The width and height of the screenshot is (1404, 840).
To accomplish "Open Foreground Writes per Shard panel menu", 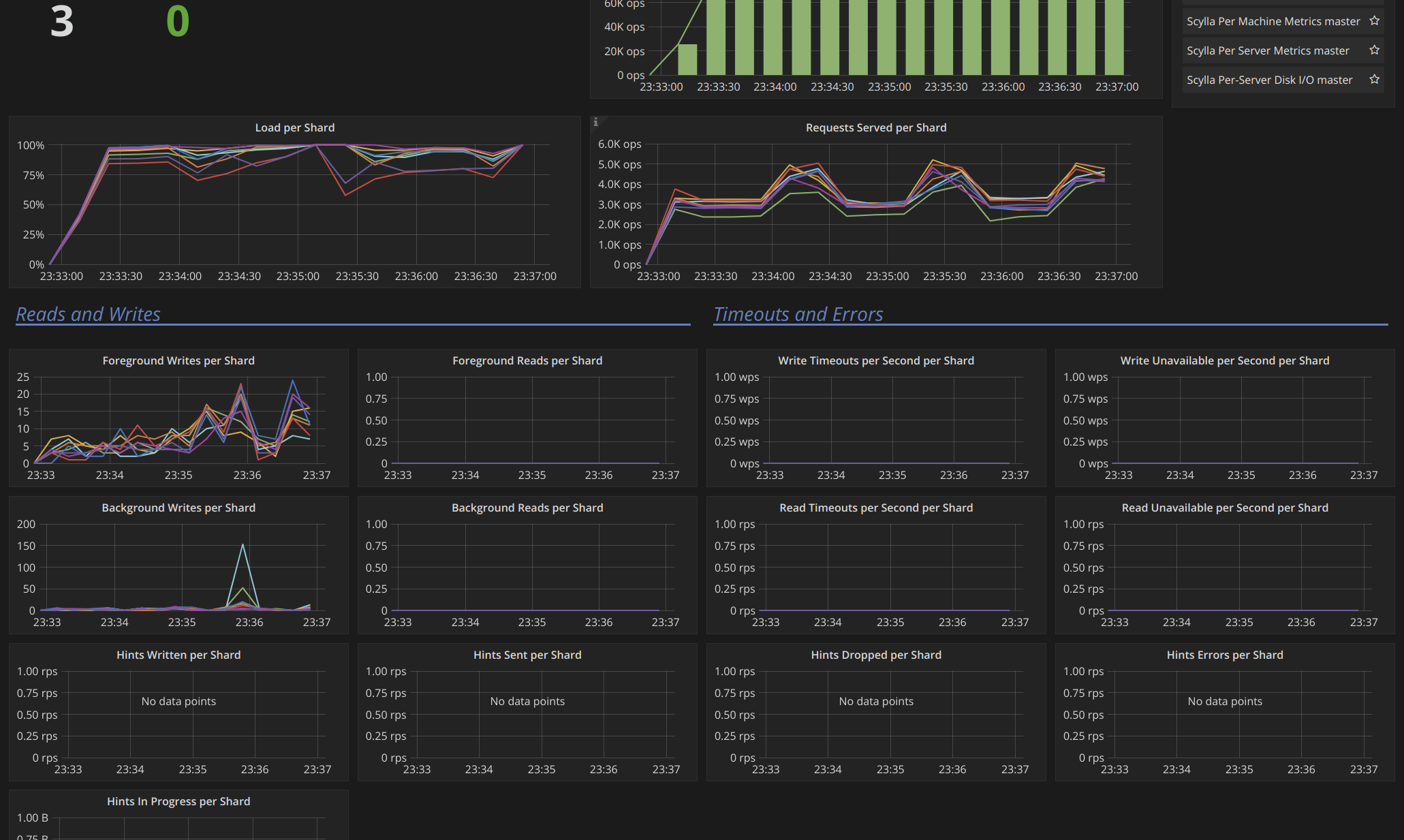I will point(178,360).
